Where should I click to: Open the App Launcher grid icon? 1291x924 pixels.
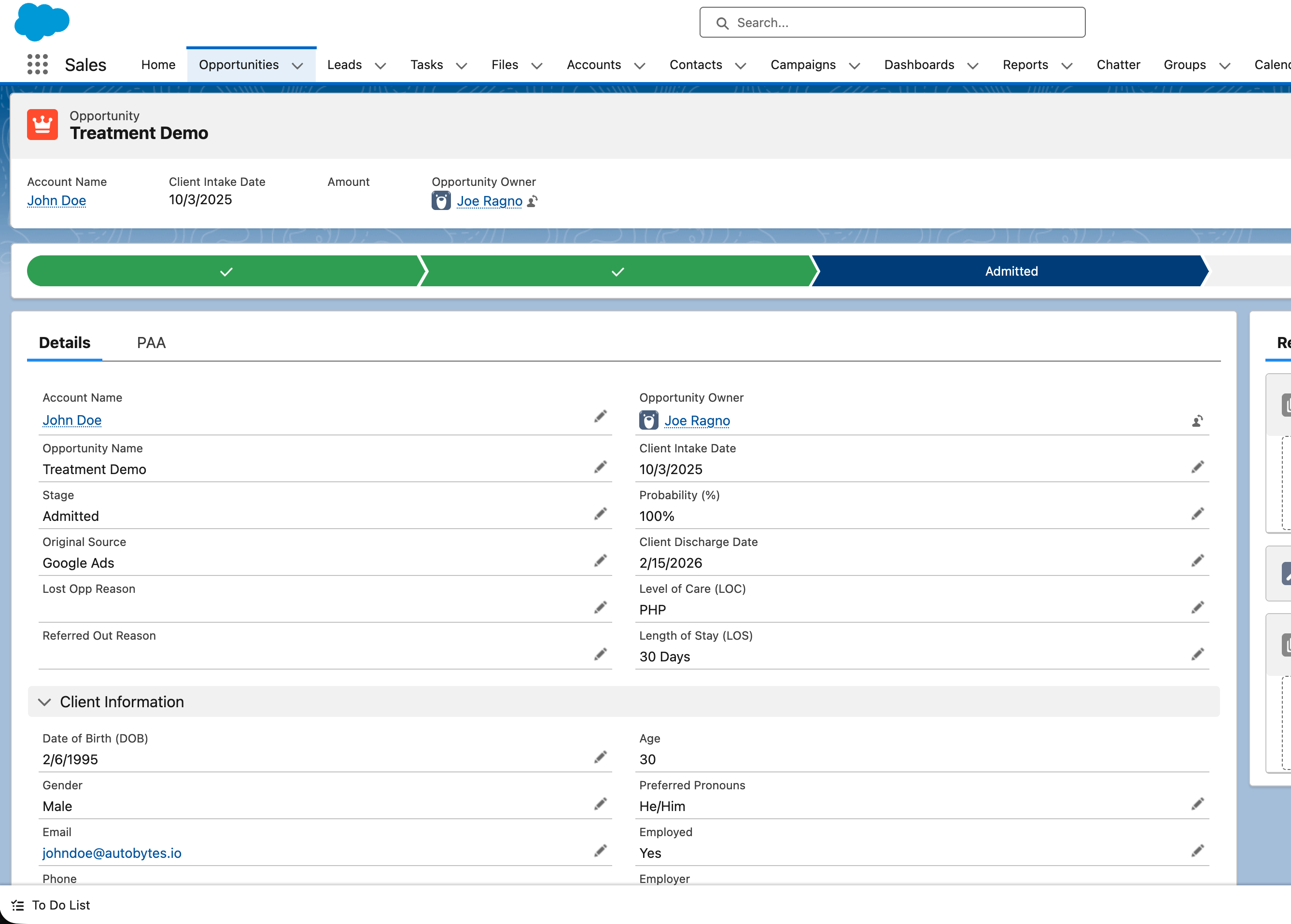point(38,65)
